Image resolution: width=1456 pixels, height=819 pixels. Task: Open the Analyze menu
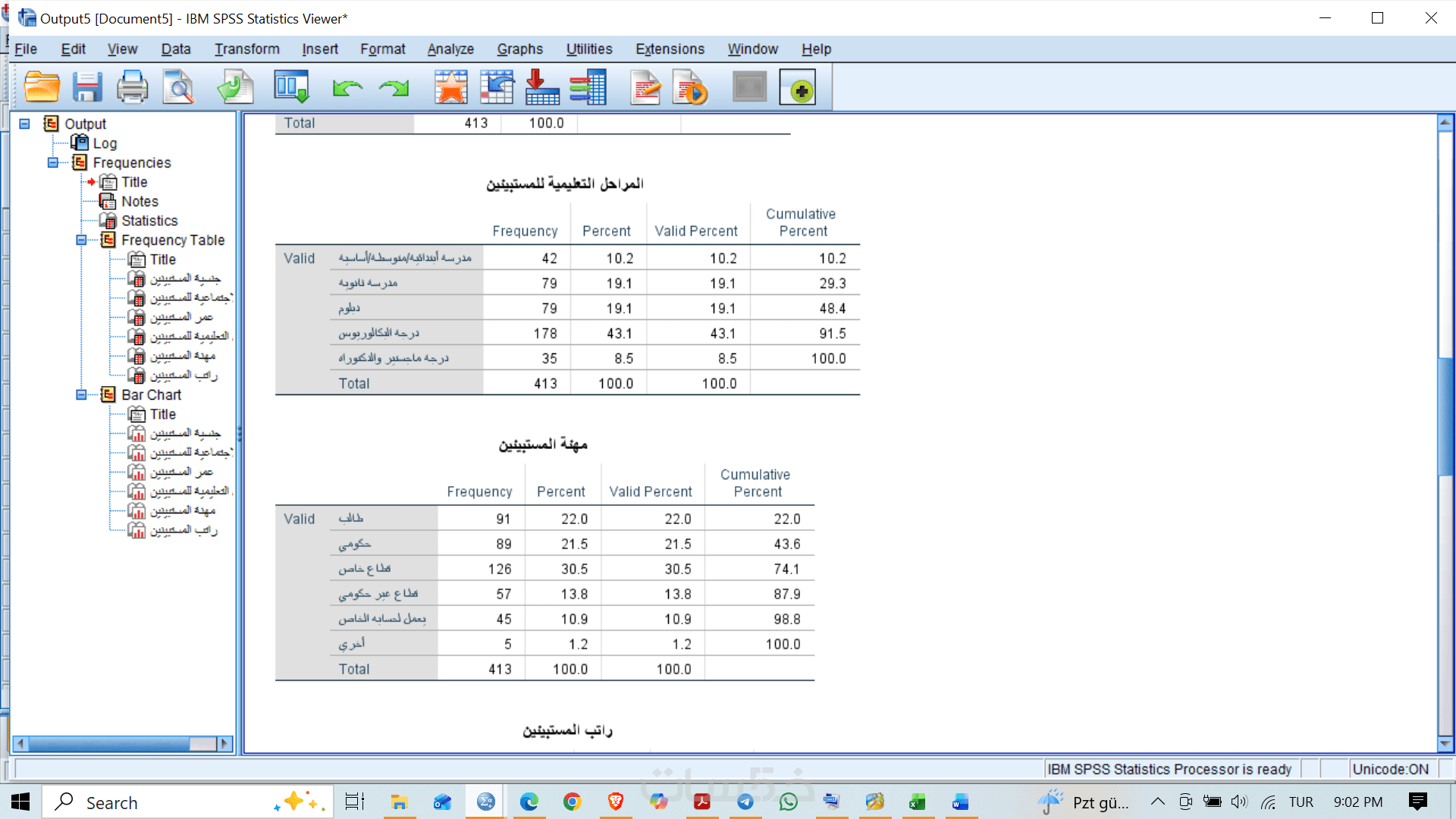[450, 49]
